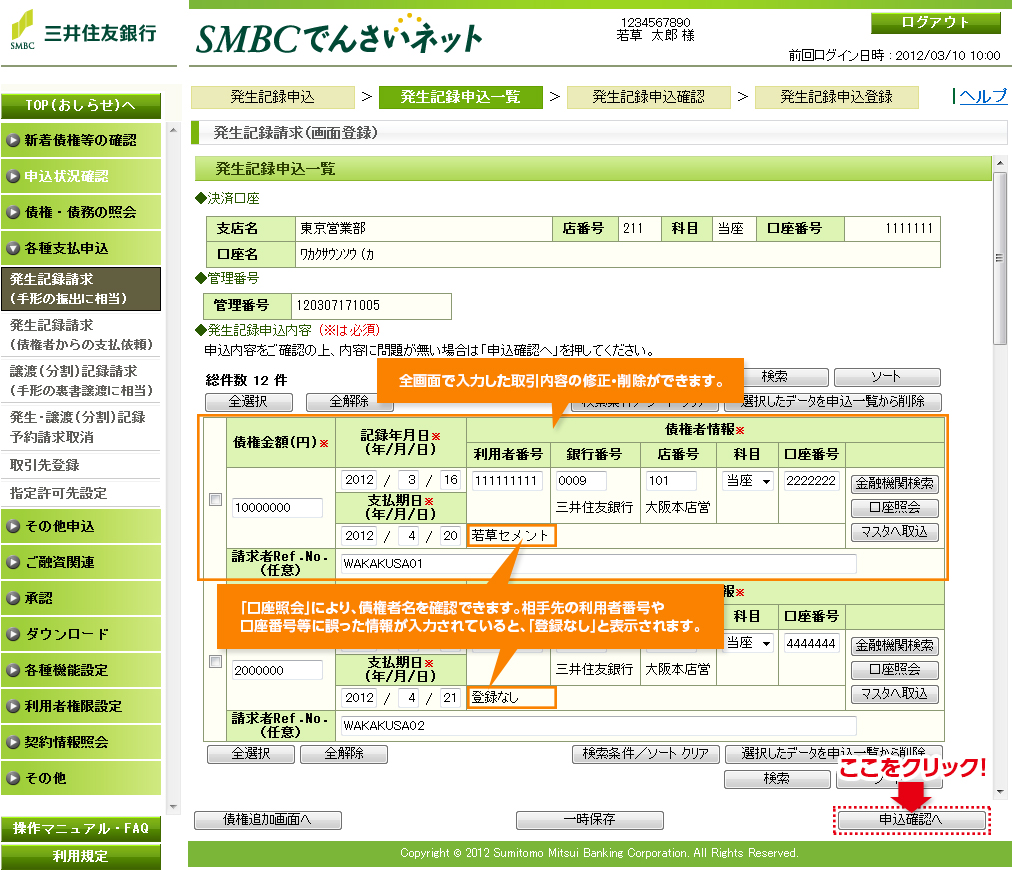
Task: Tick checkbox for the 2000000 yen row
Action: coord(216,662)
